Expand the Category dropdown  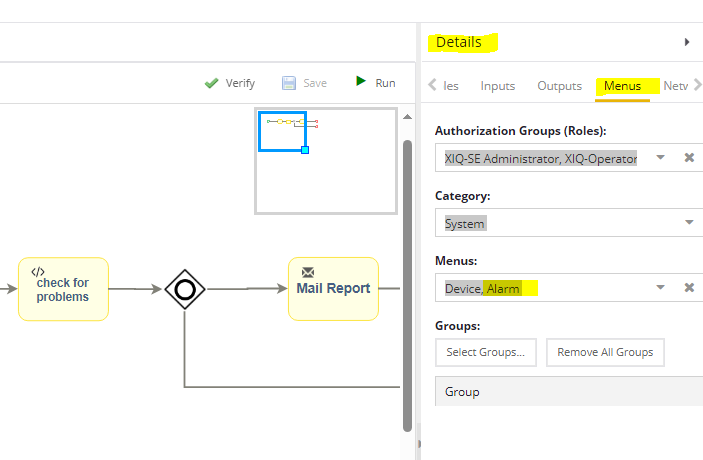pyautogui.click(x=688, y=223)
